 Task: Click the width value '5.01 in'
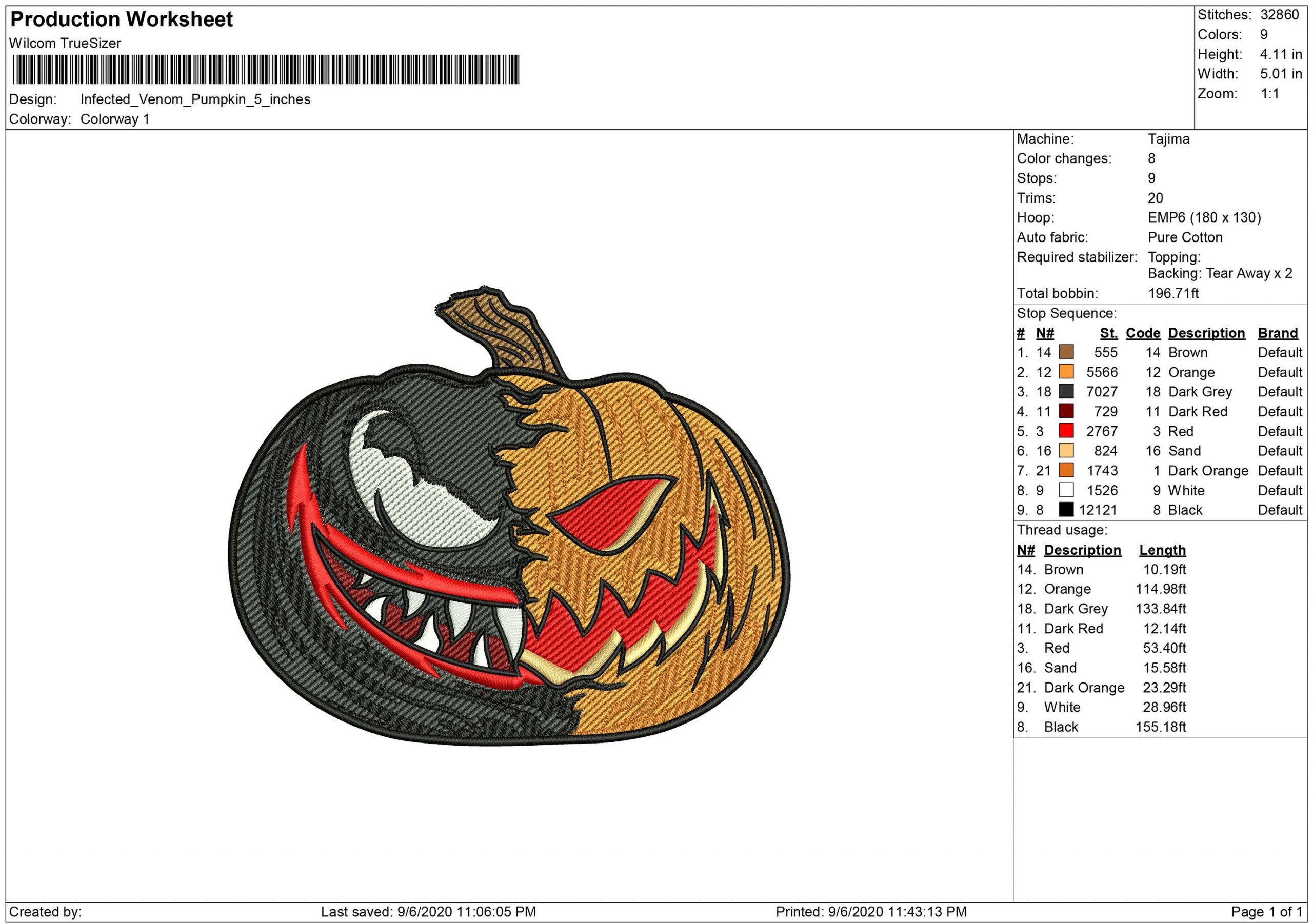coord(1281,74)
